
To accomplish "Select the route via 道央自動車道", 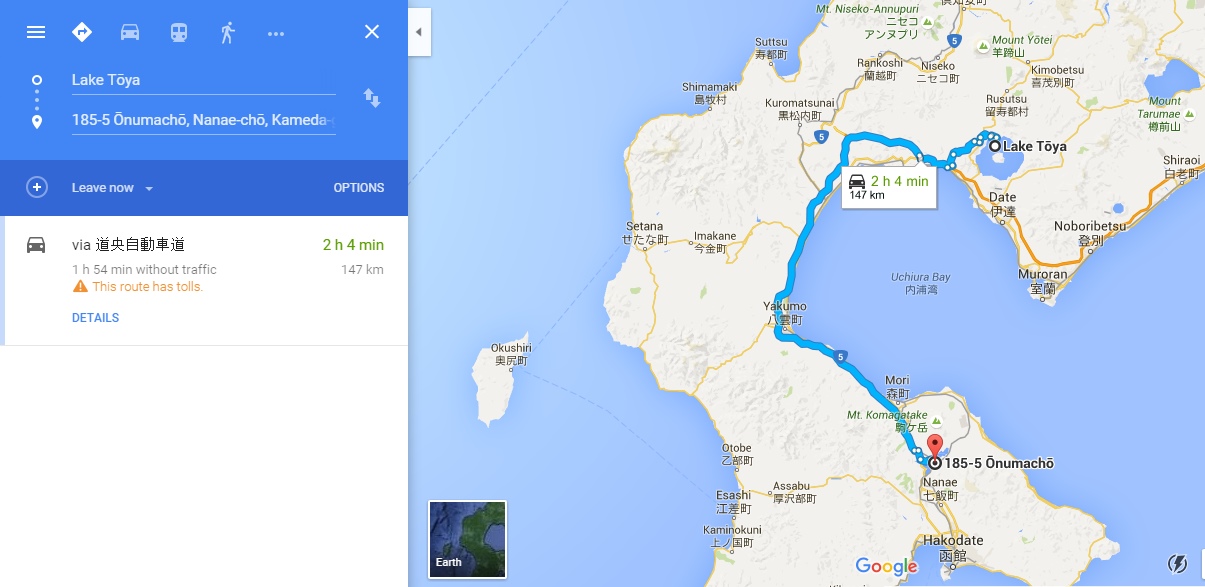I will (x=204, y=281).
